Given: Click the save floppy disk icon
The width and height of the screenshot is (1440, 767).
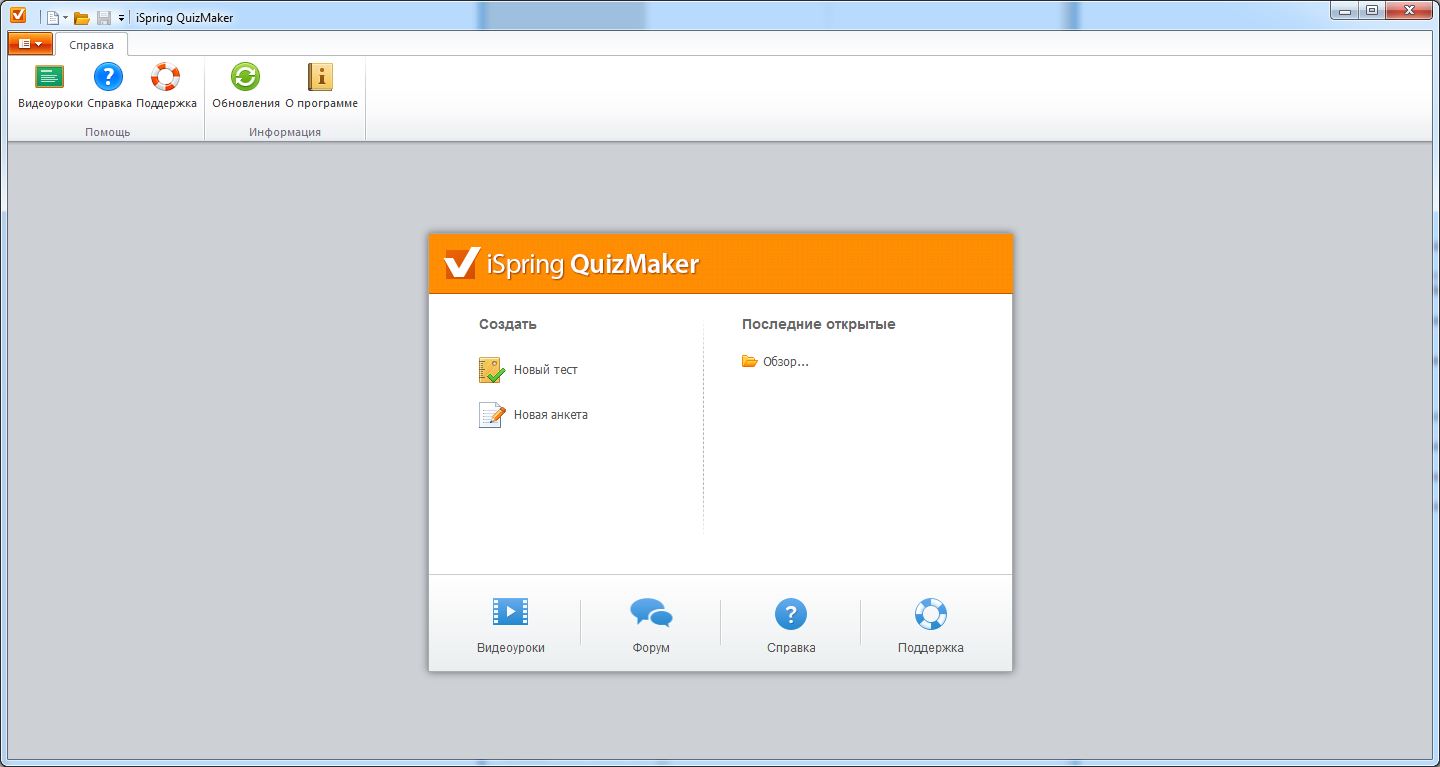Looking at the screenshot, I should coord(103,18).
